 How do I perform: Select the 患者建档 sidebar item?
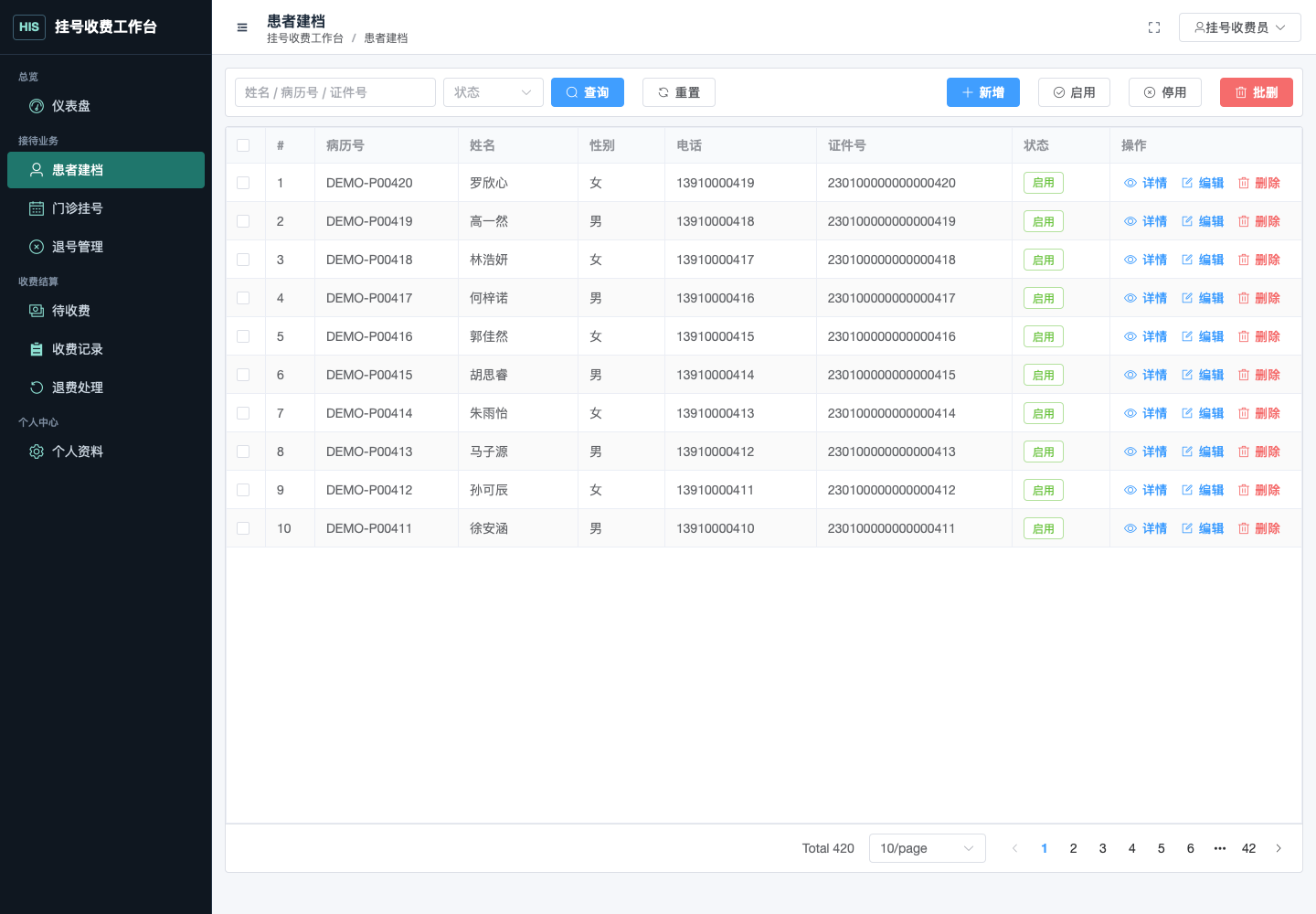106,170
